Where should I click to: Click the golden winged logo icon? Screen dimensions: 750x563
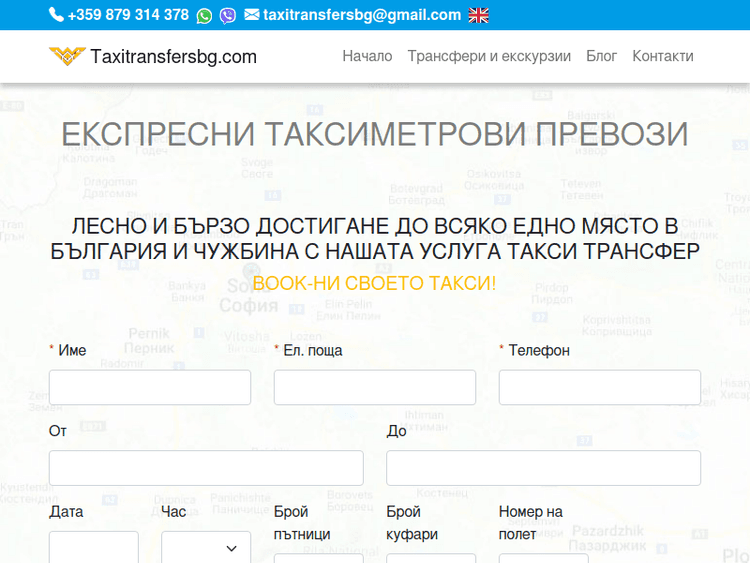67,56
